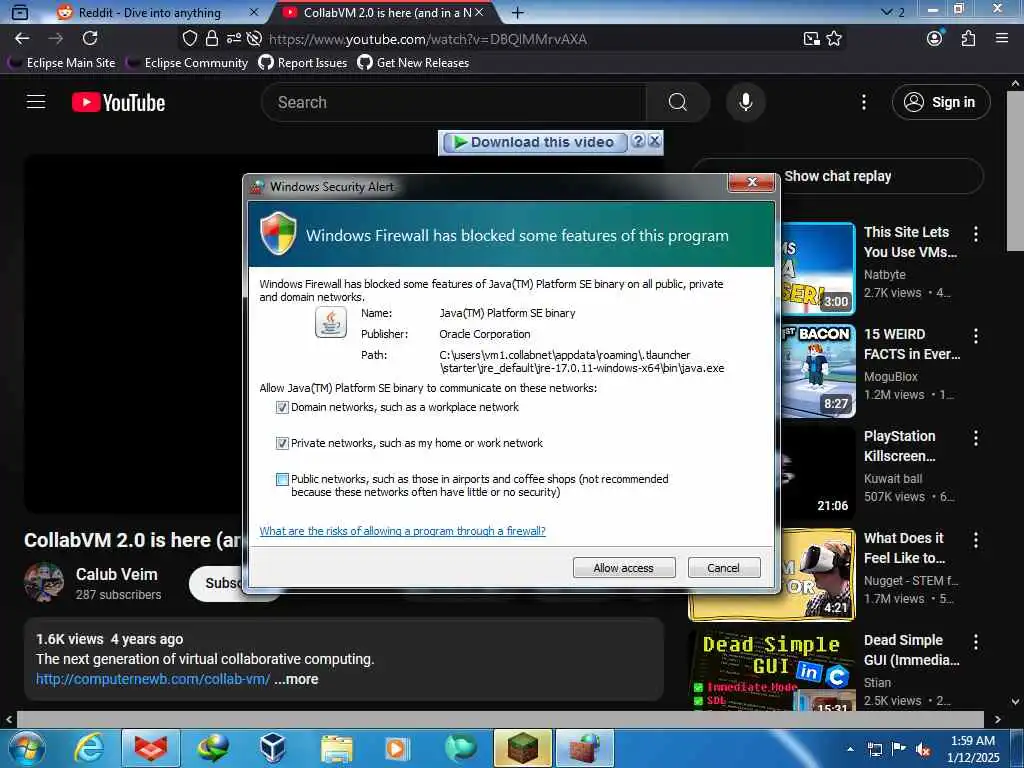Viewport: 1024px width, 768px height.
Task: Open more options for 15 WEIRD FACTS video
Action: point(976,336)
